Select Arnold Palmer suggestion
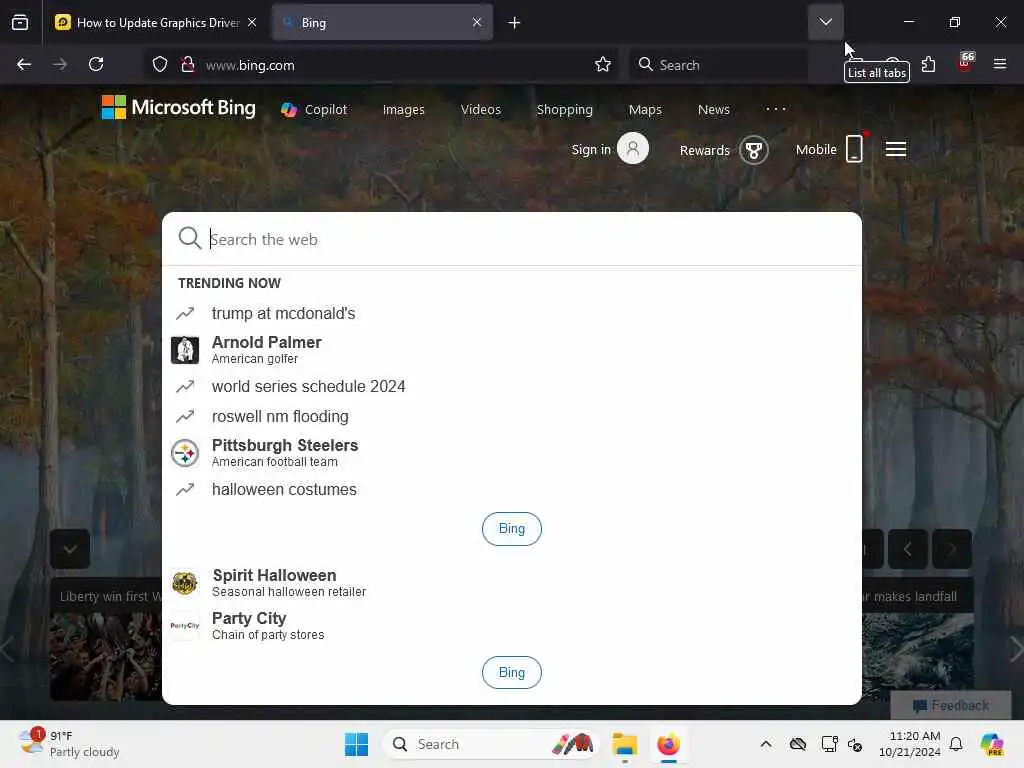Screen dimensions: 1024x768 tap(512, 349)
